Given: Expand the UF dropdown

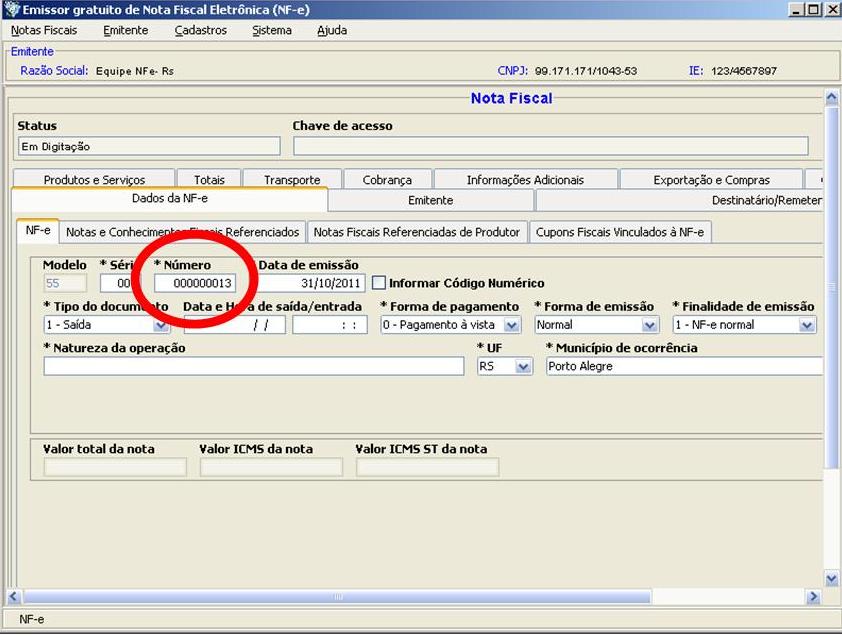Looking at the screenshot, I should coord(522,367).
